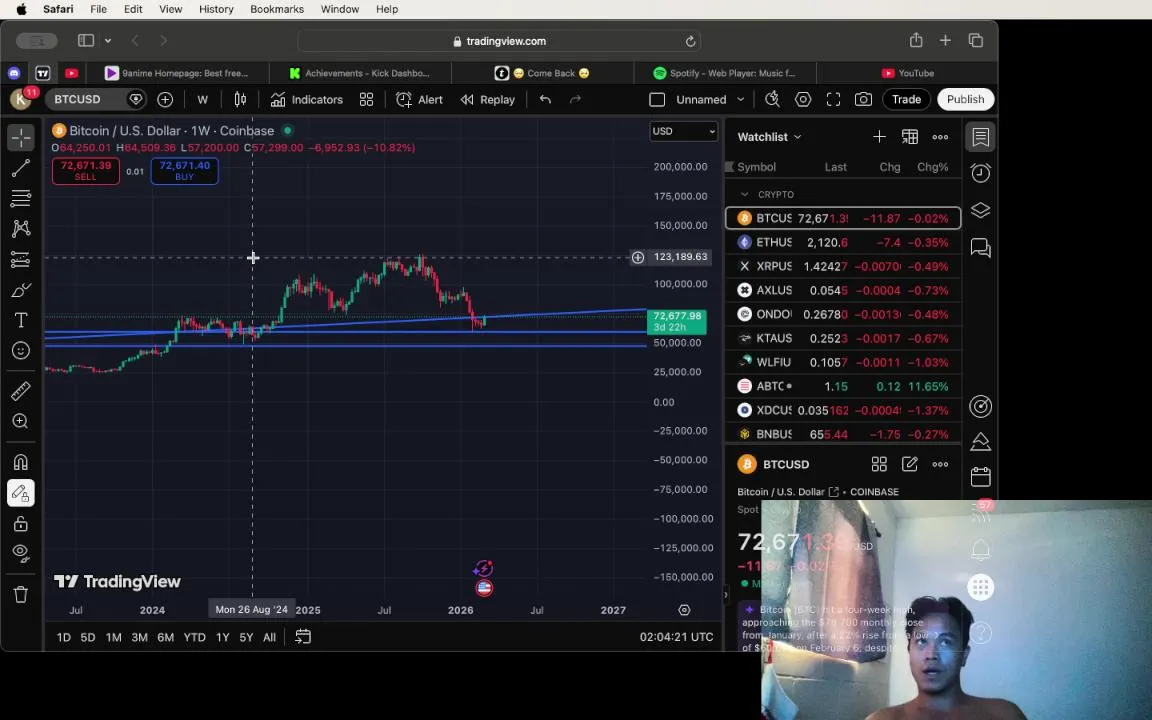Viewport: 1152px width, 720px height.
Task: Select the Text annotation tool
Action: point(21,320)
